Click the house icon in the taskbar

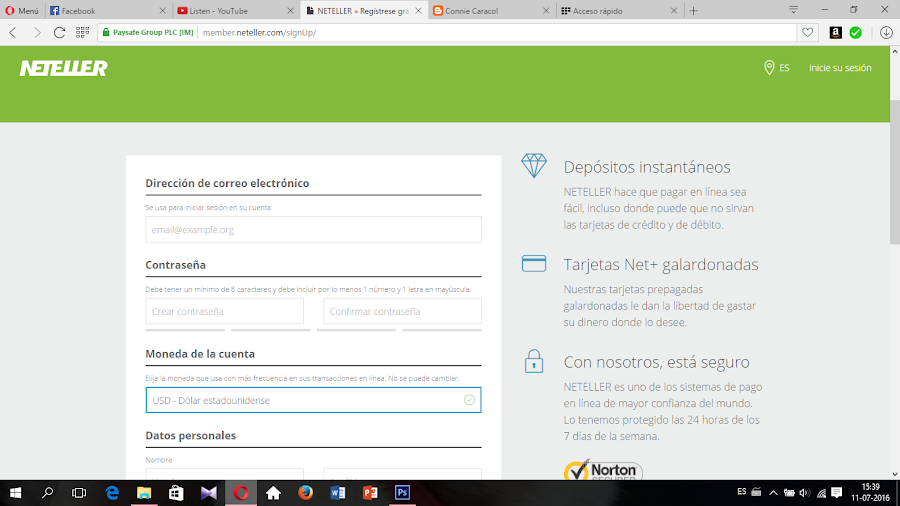[273, 493]
